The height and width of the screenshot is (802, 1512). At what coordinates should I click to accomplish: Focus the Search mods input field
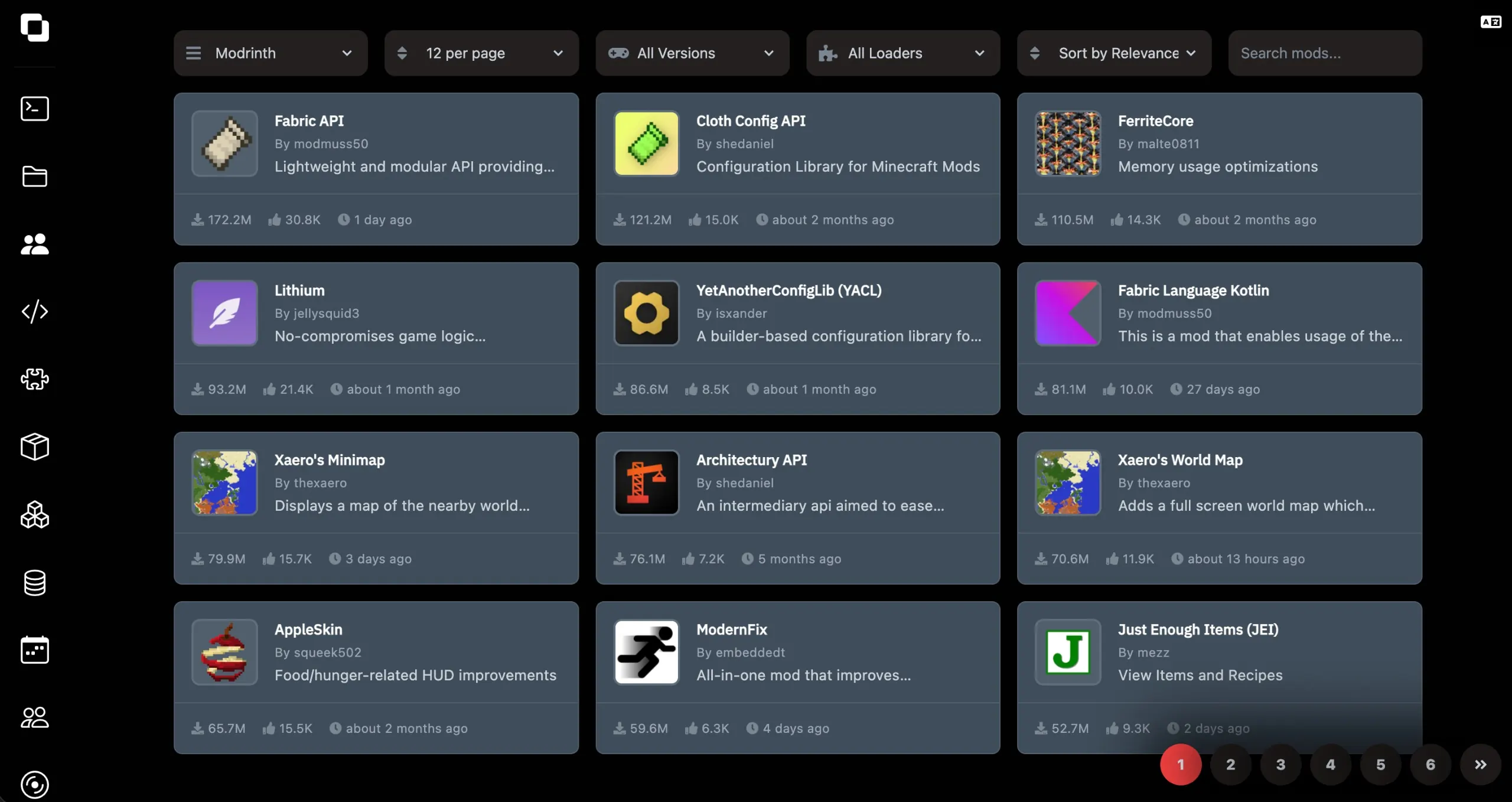coord(1325,53)
